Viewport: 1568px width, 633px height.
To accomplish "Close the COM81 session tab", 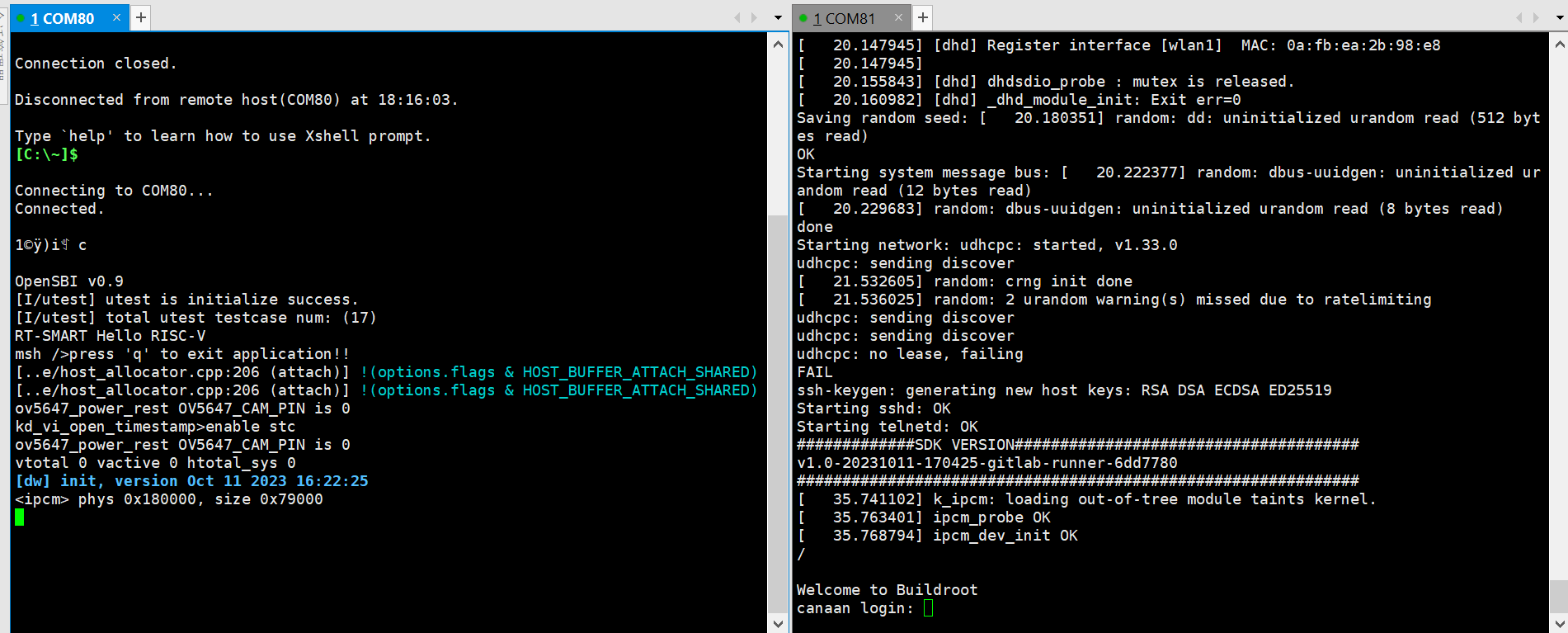I will tap(898, 17).
